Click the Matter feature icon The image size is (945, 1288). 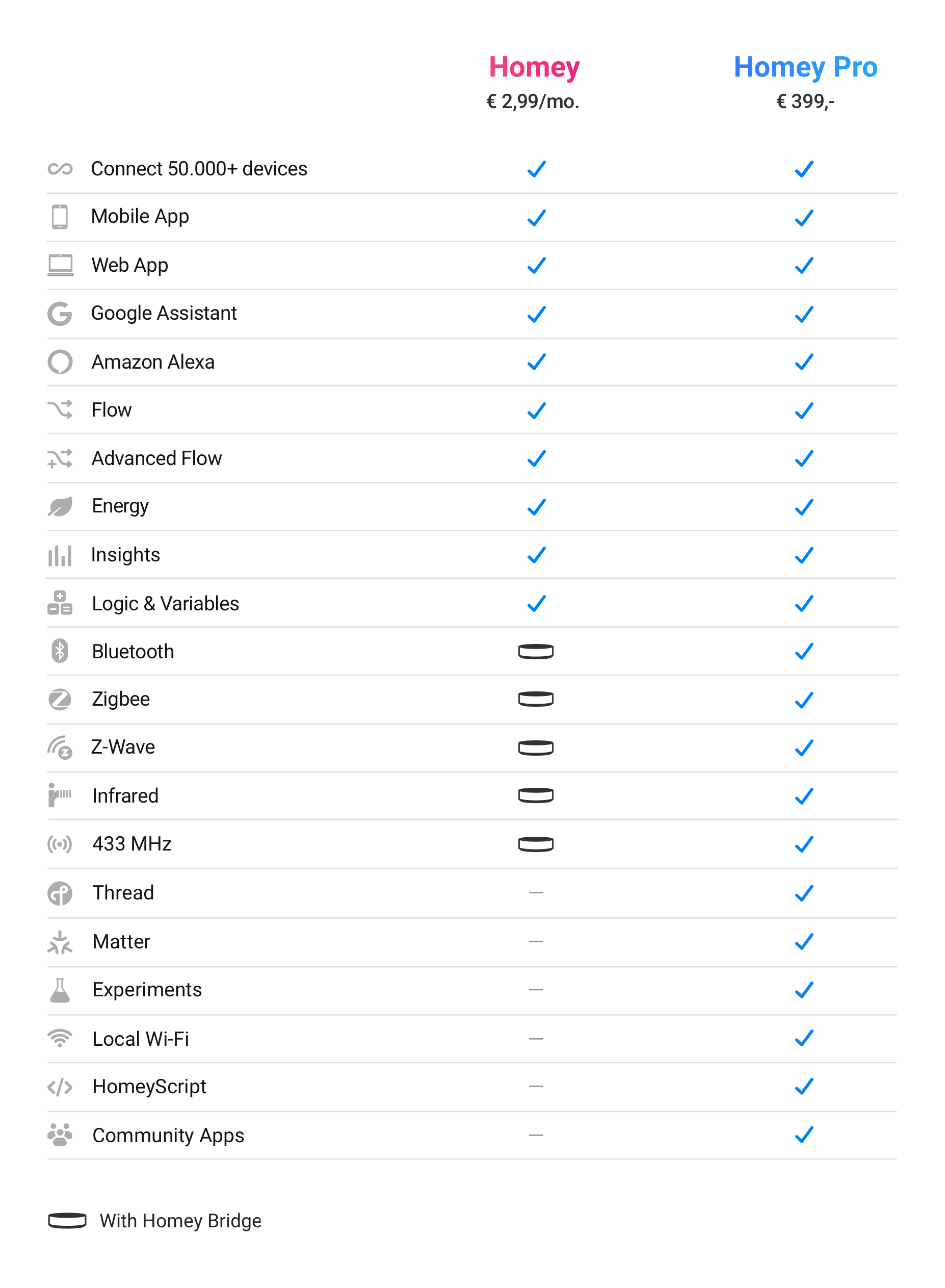tap(60, 942)
